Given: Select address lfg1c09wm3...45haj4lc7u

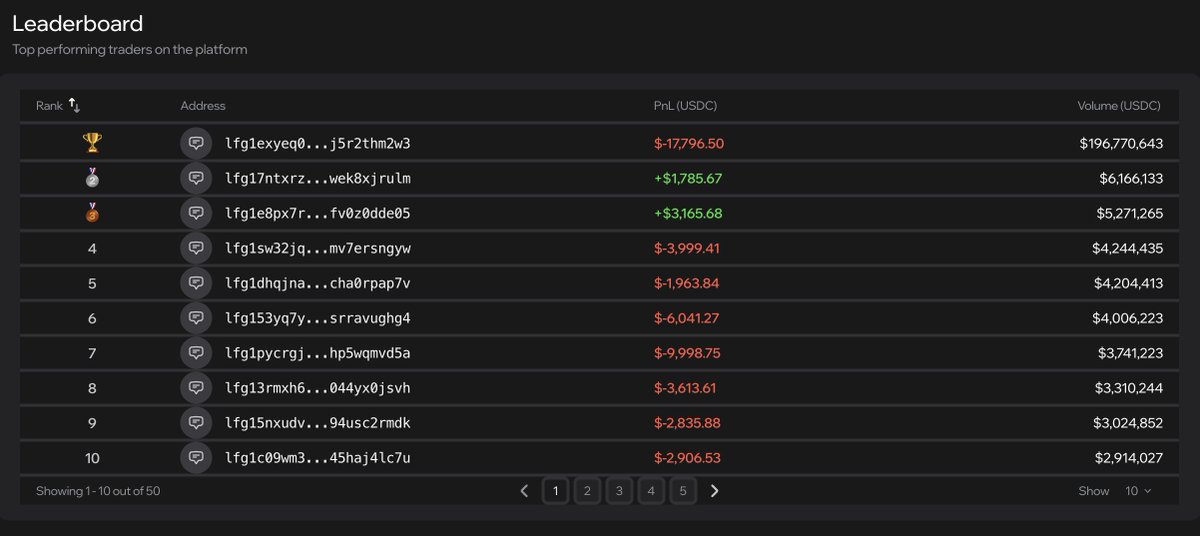Looking at the screenshot, I should (318, 458).
